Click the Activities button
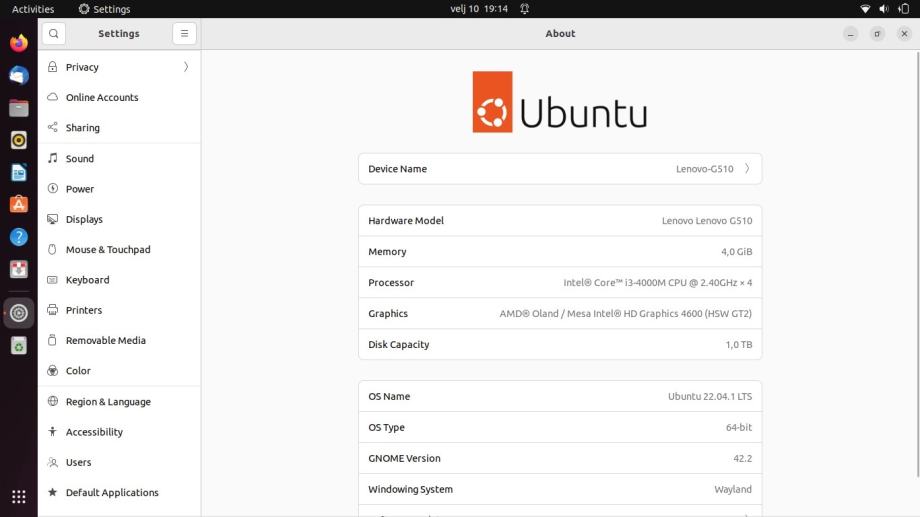The image size is (920, 517). point(33,9)
